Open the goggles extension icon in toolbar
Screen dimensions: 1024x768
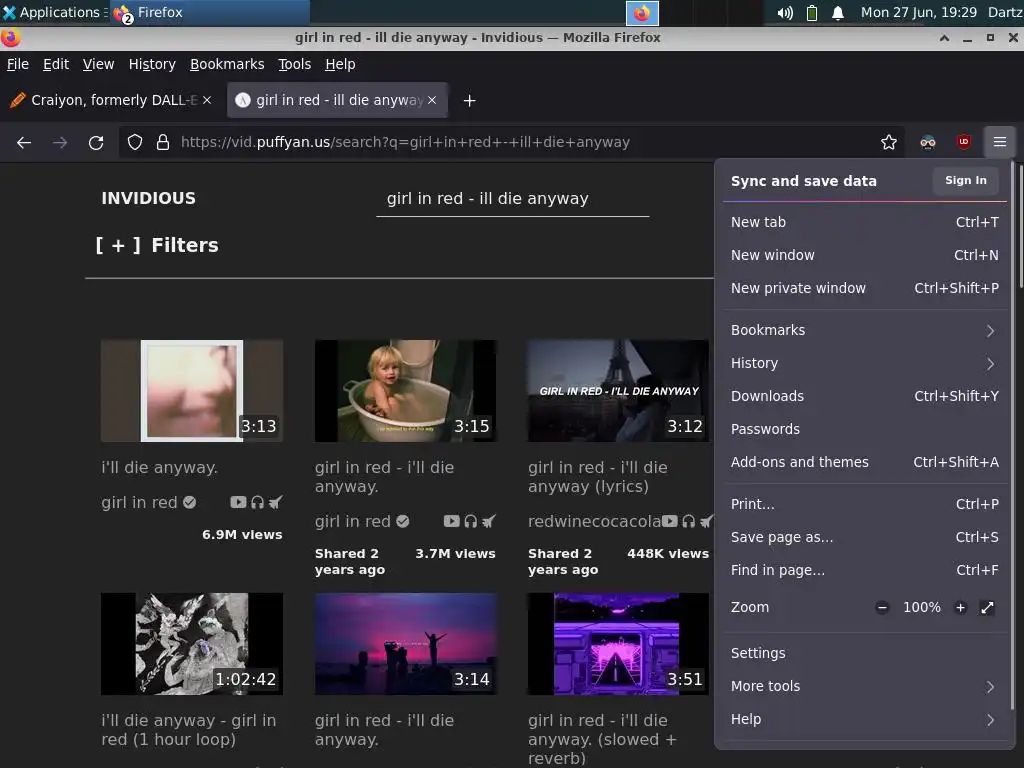[928, 142]
